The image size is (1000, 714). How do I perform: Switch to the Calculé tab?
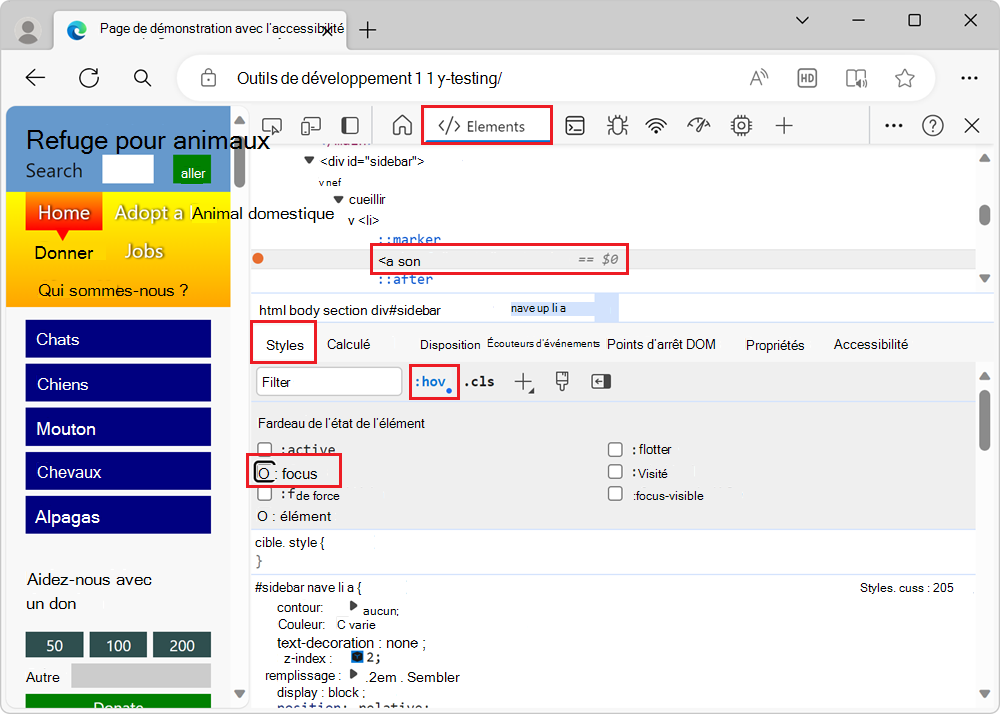point(348,344)
